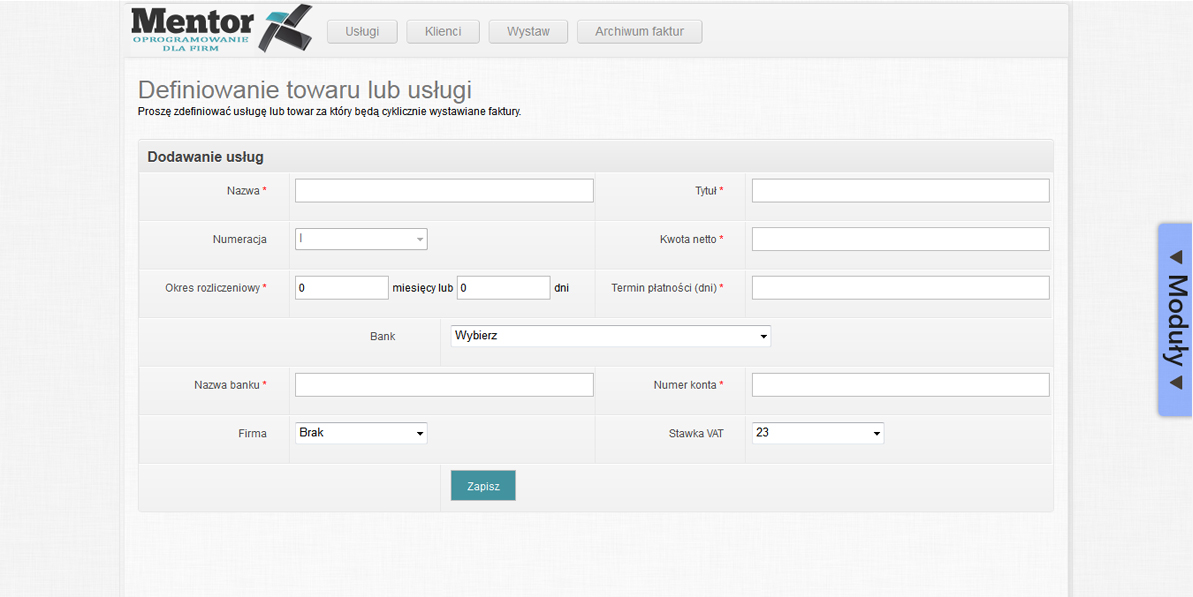Expand the Moduły side panel
The image size is (1193, 597).
point(1175,319)
